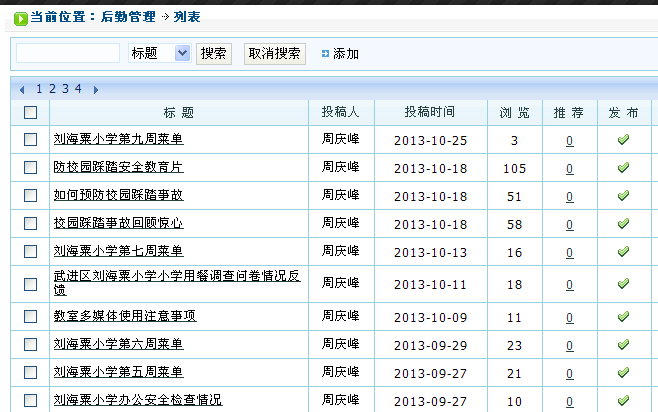Open article 教室多媒体使用注意事项

tap(125, 316)
